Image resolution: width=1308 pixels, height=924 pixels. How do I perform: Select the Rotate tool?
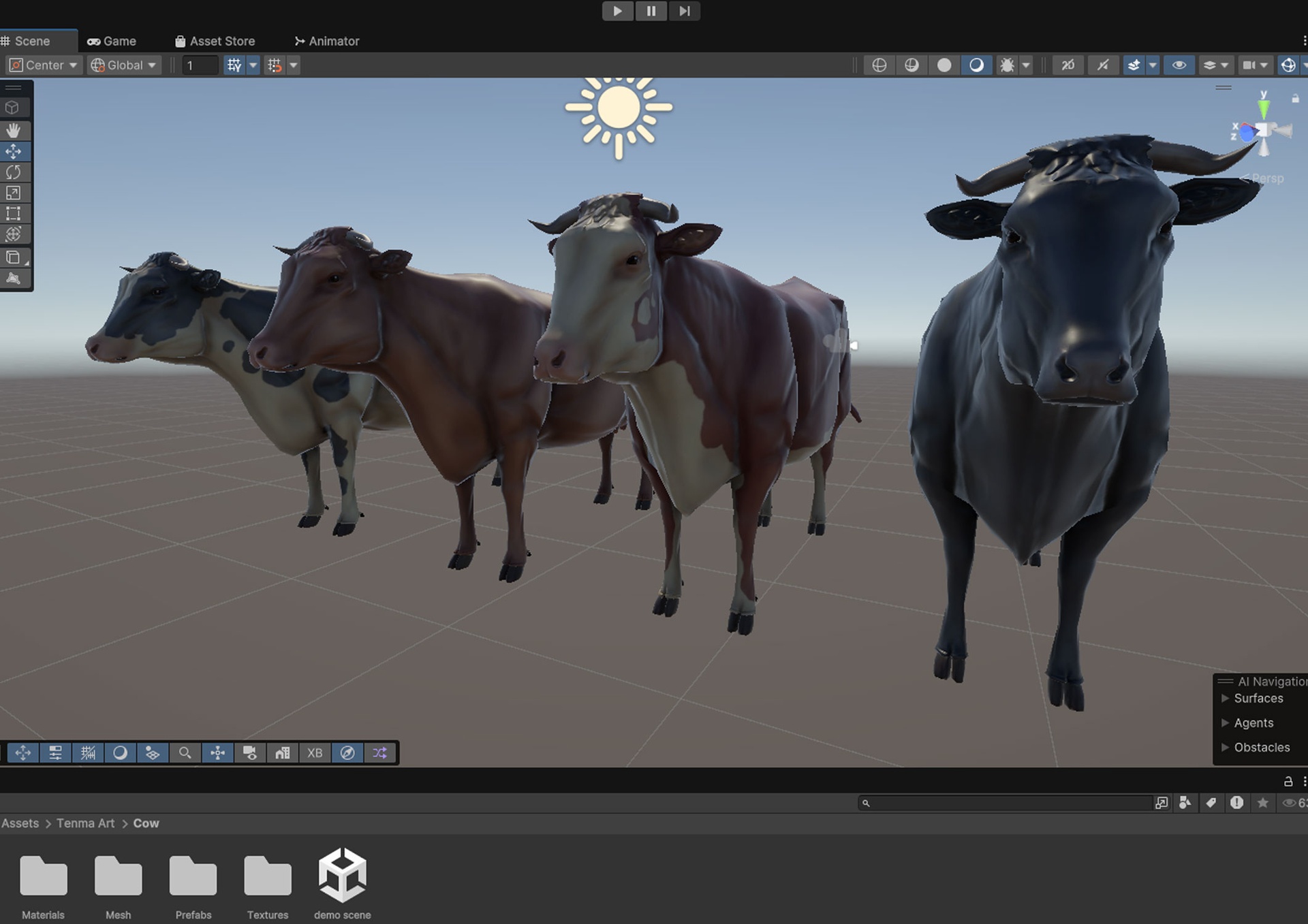point(14,172)
